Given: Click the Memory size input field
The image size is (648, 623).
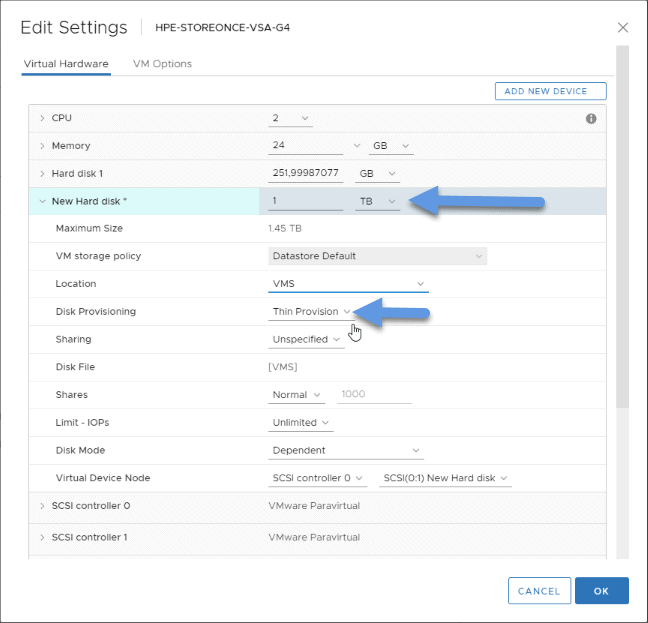Looking at the screenshot, I should click(305, 145).
